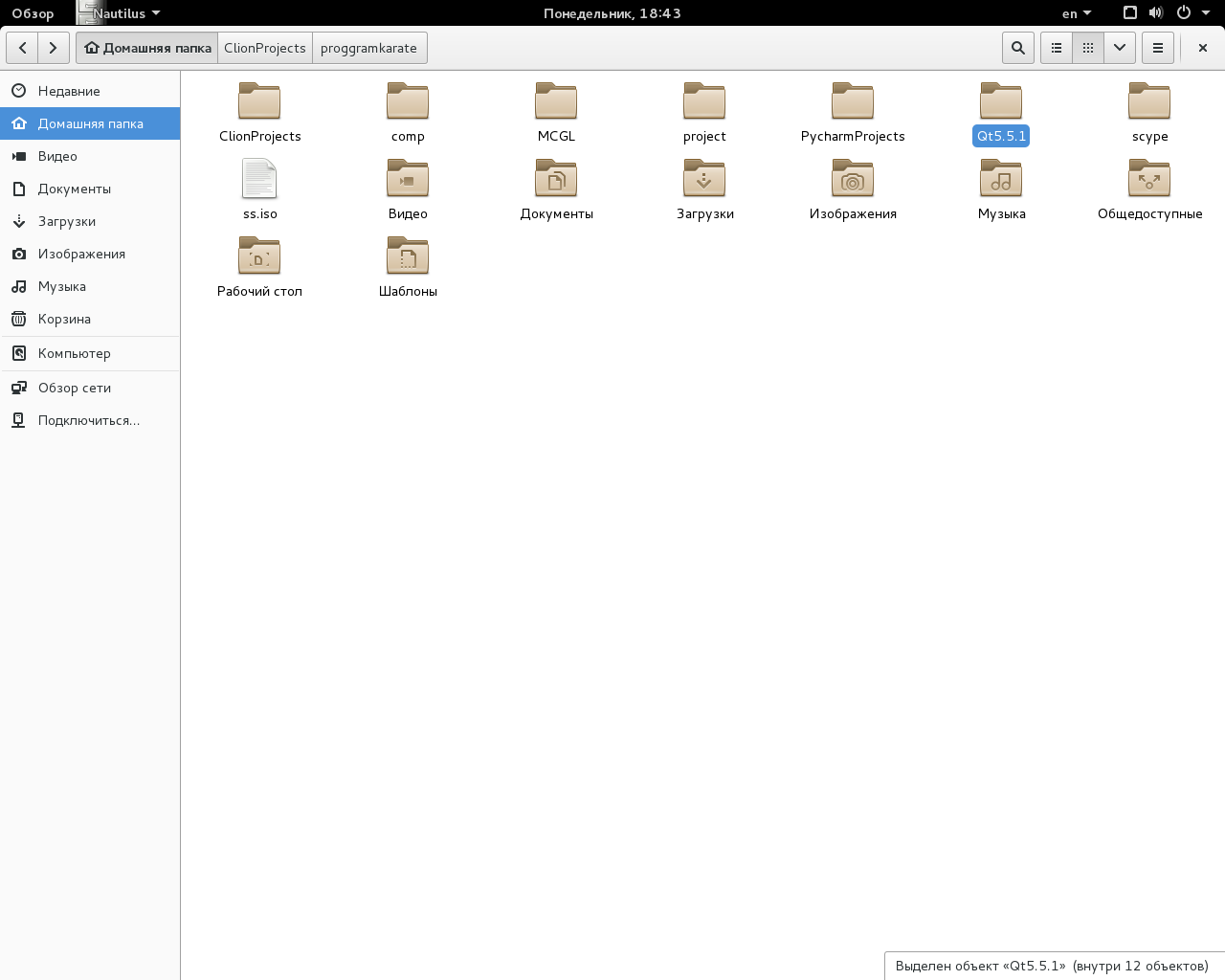Open Недавние in the sidebar
Image resolution: width=1225 pixels, height=980 pixels.
pyautogui.click(x=90, y=91)
